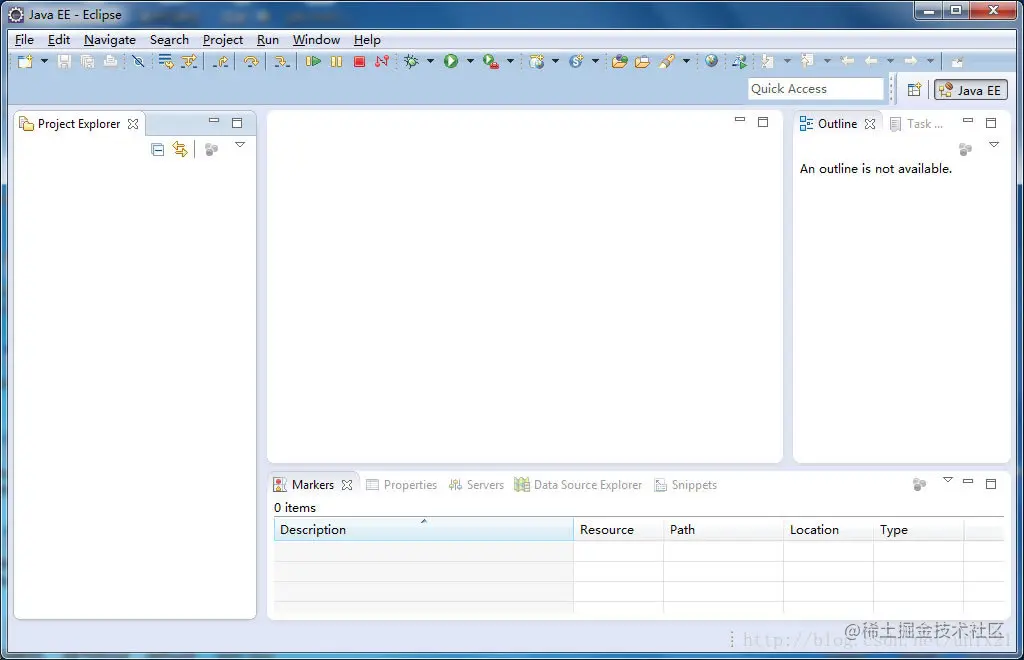Click the New Dynamic Web Project icon
1024x660 pixels.
point(537,61)
